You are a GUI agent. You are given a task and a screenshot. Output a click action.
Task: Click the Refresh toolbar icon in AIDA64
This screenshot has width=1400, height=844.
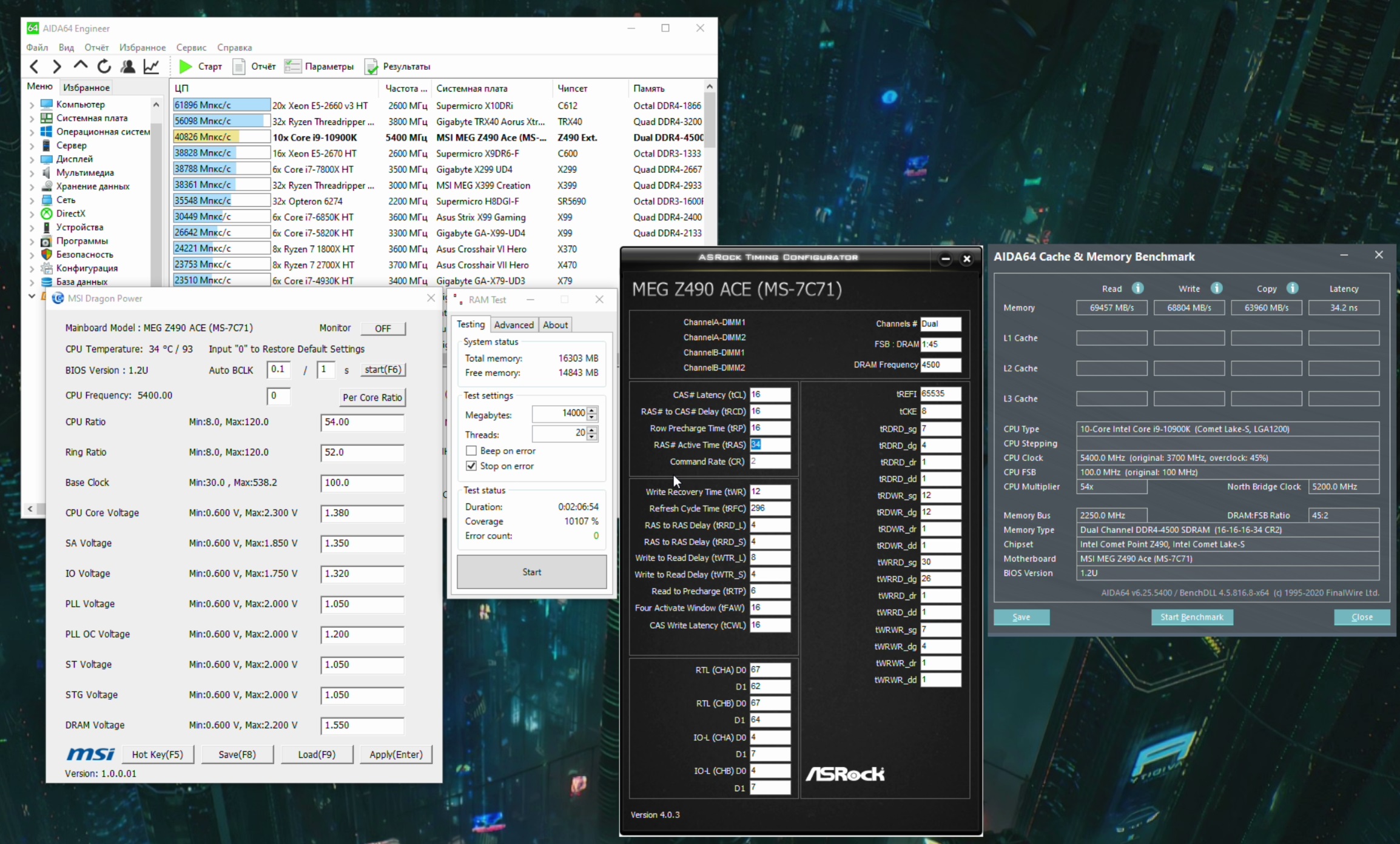tap(104, 66)
